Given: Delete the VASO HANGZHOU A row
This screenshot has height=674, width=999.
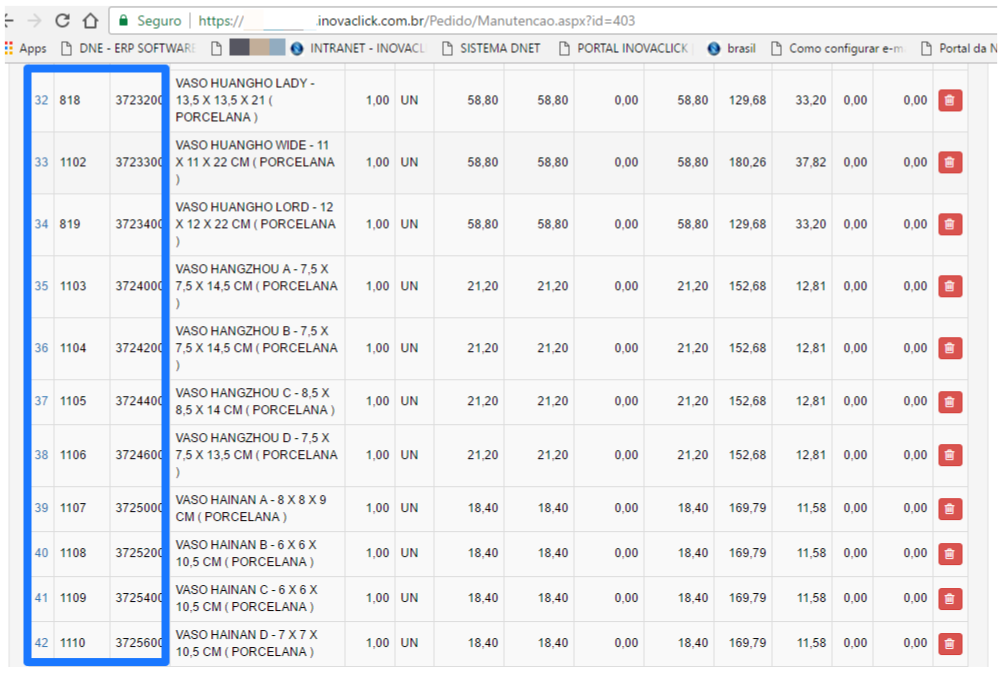Looking at the screenshot, I should click(949, 286).
